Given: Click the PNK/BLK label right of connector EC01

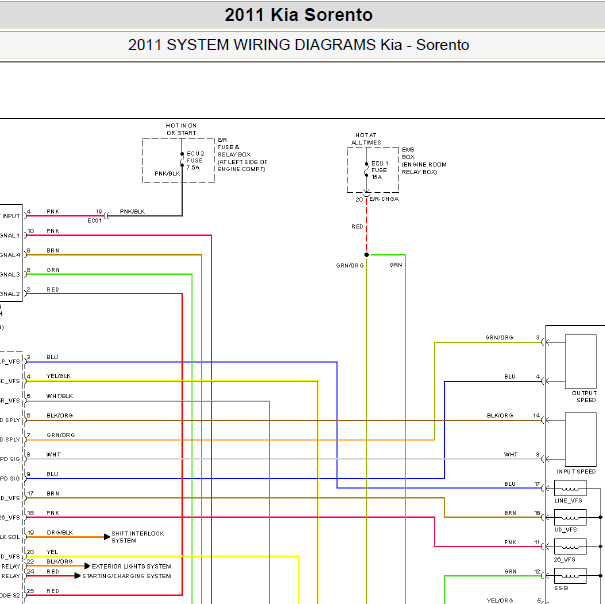Looking at the screenshot, I should coord(132,211).
